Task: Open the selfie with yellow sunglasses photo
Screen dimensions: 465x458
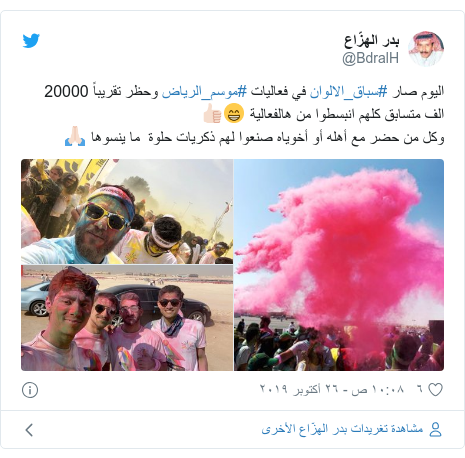Action: coord(127,212)
